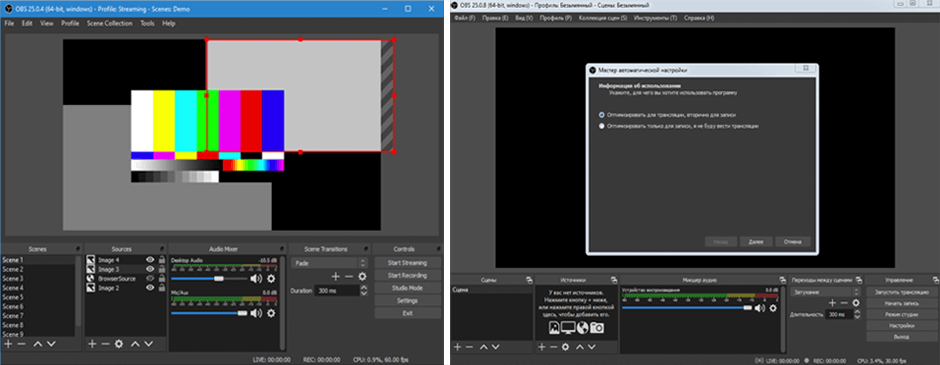Open Коллекция сцен (S) menu
940x365 pixels.
click(x=602, y=18)
